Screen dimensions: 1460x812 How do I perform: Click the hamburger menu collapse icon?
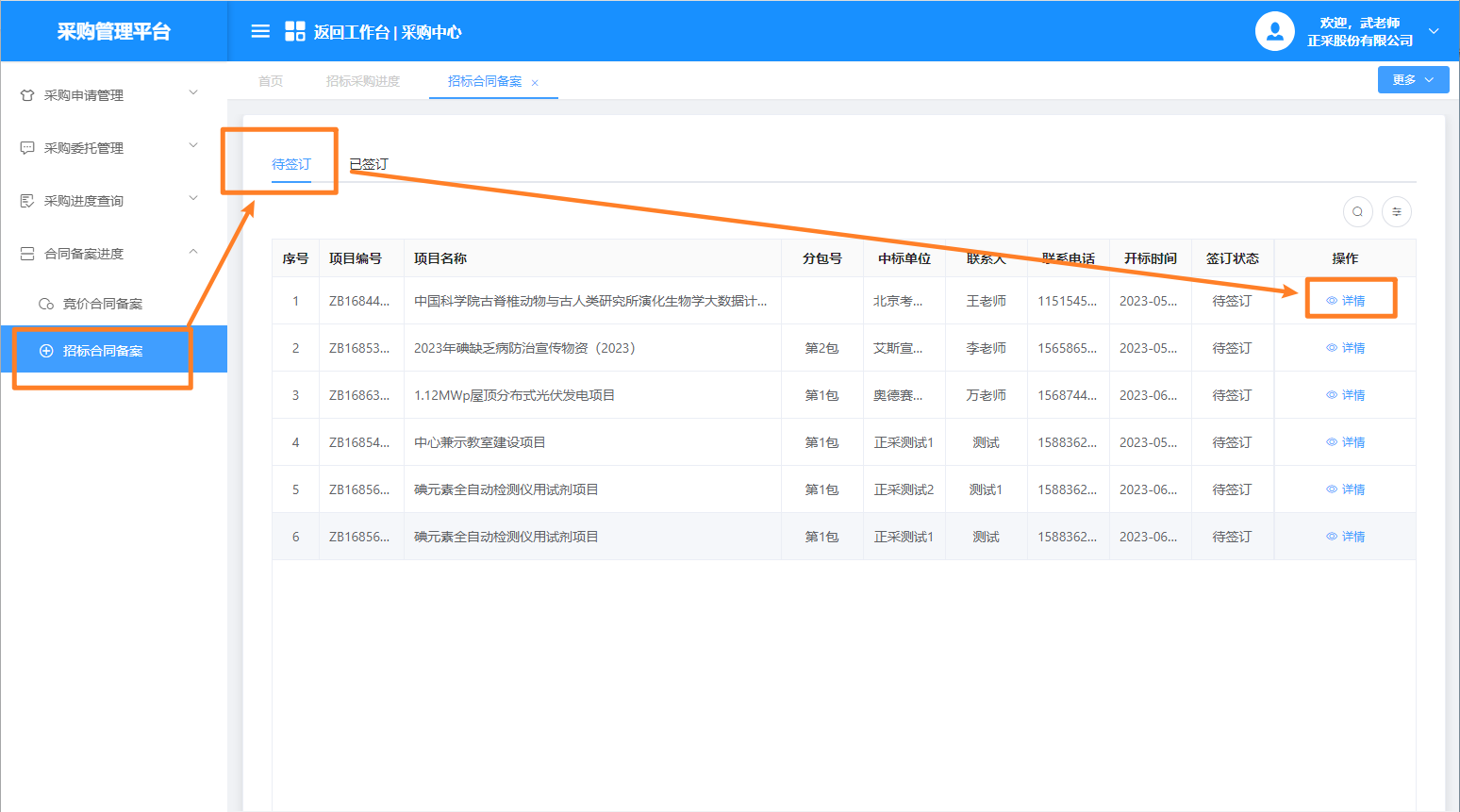(x=260, y=31)
